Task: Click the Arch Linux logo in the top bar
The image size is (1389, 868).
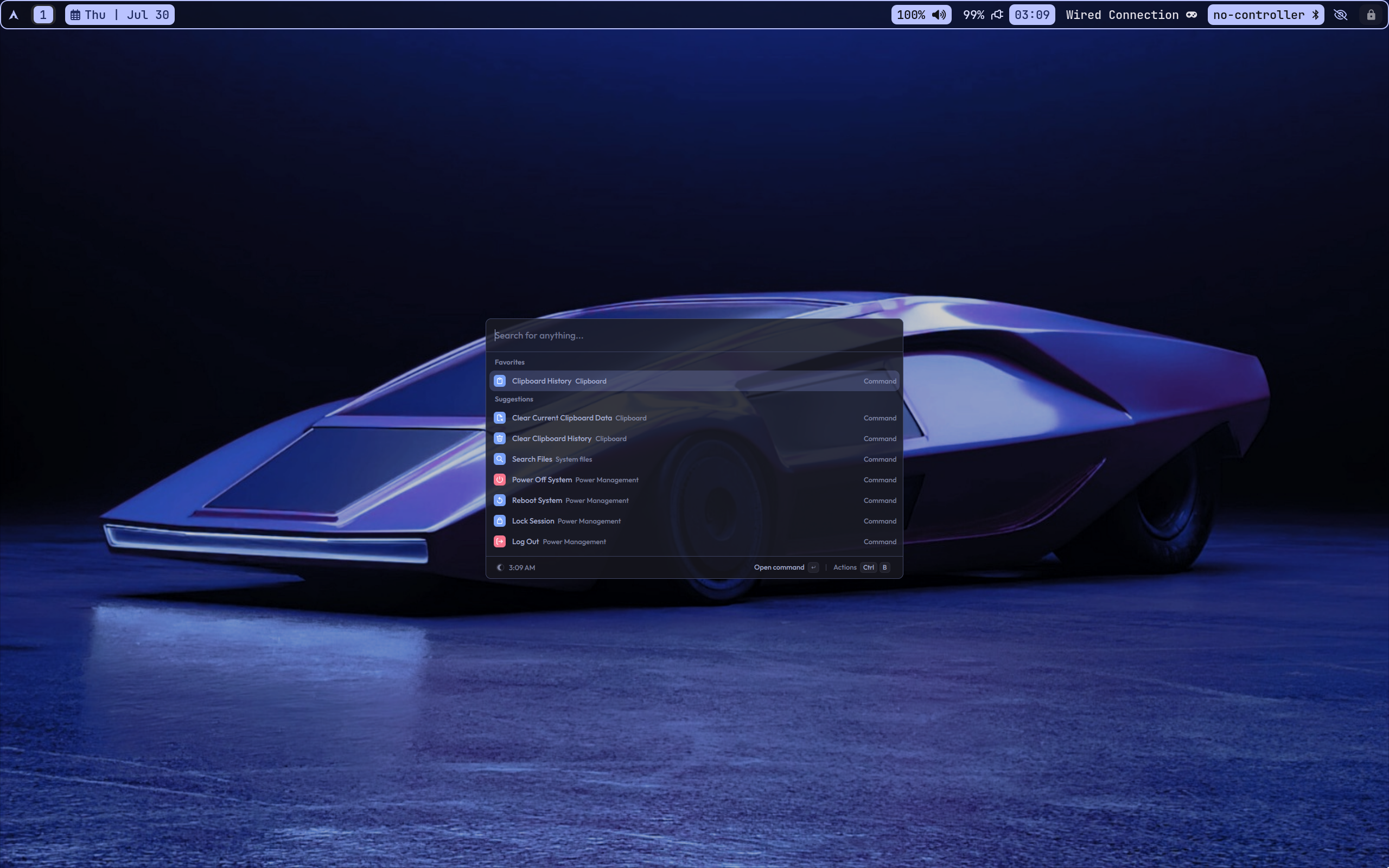Action: pyautogui.click(x=14, y=15)
